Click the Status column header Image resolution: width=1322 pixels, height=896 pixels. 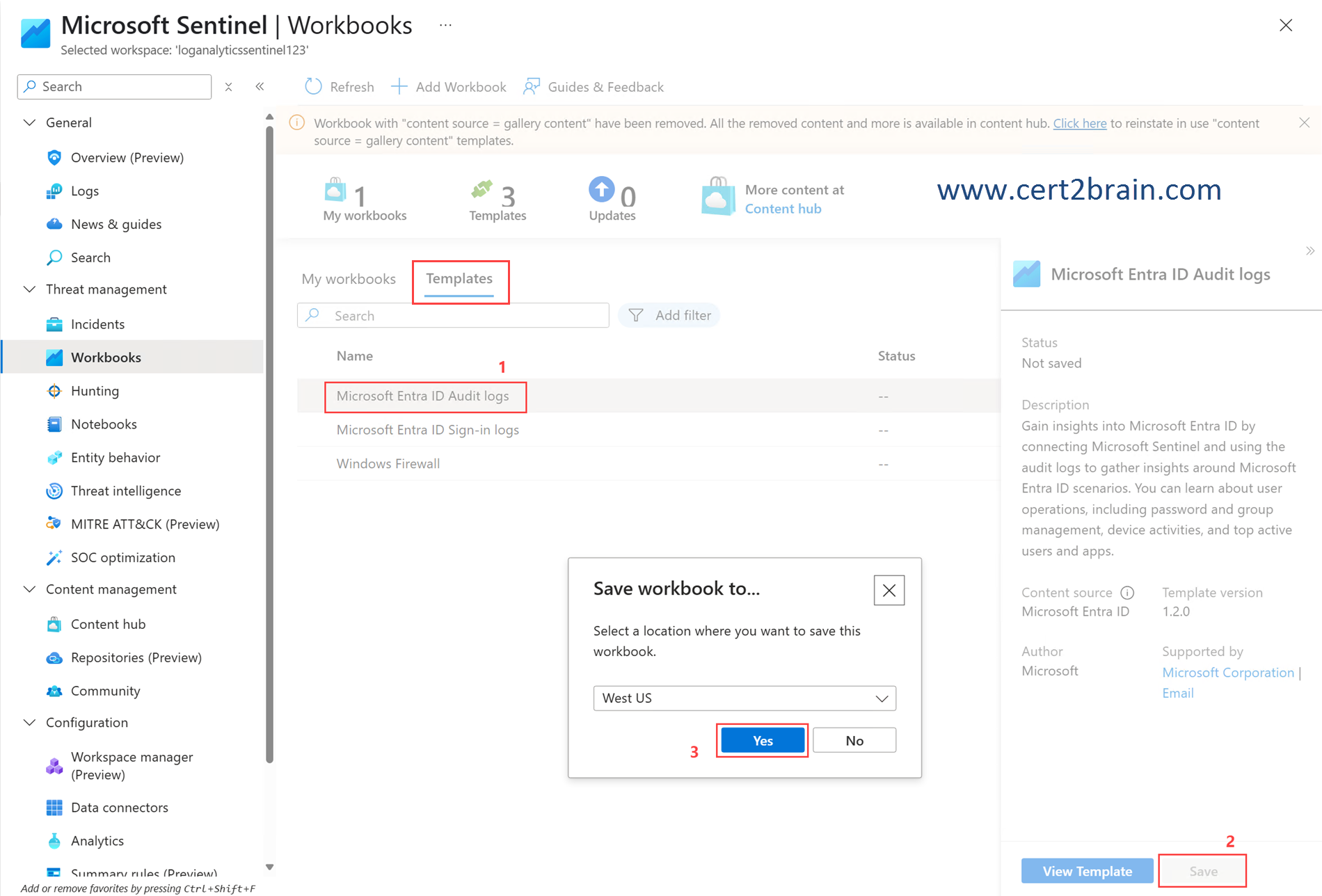click(896, 355)
